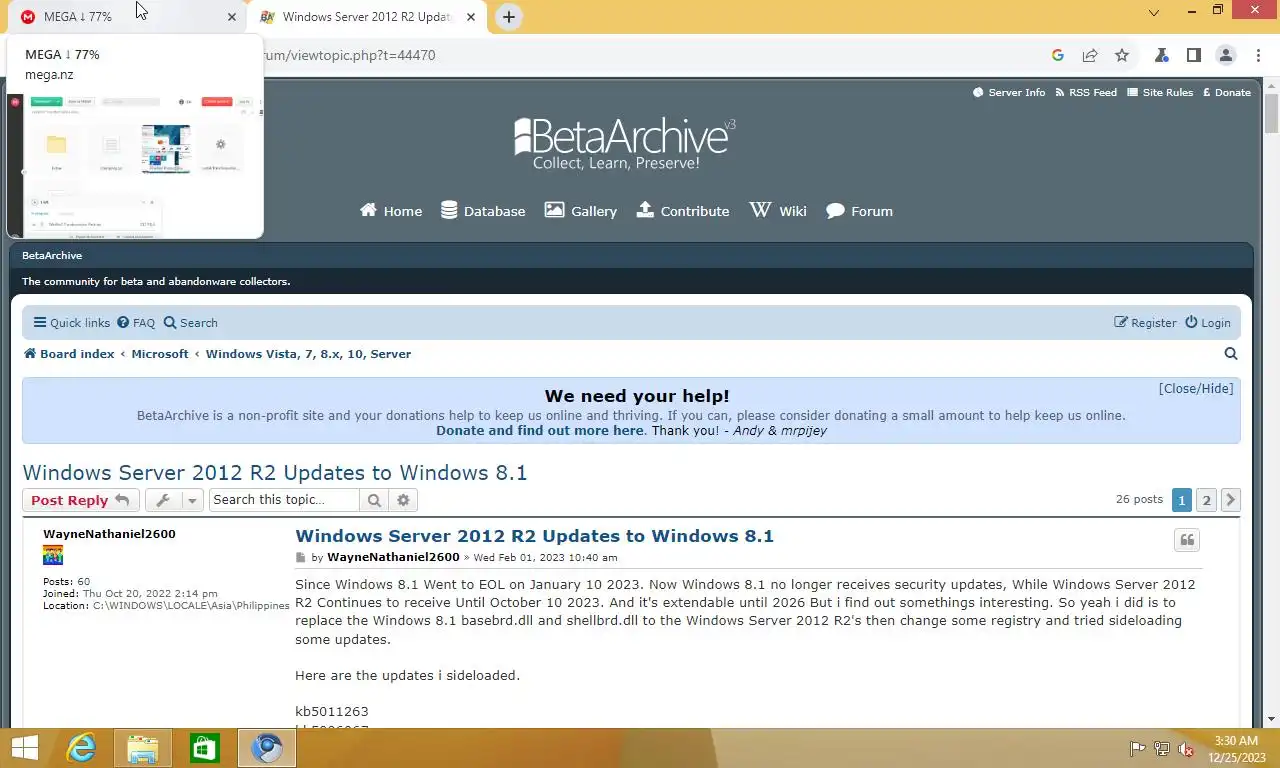The height and width of the screenshot is (768, 1280).
Task: Expand the Quick links menu
Action: 71,323
